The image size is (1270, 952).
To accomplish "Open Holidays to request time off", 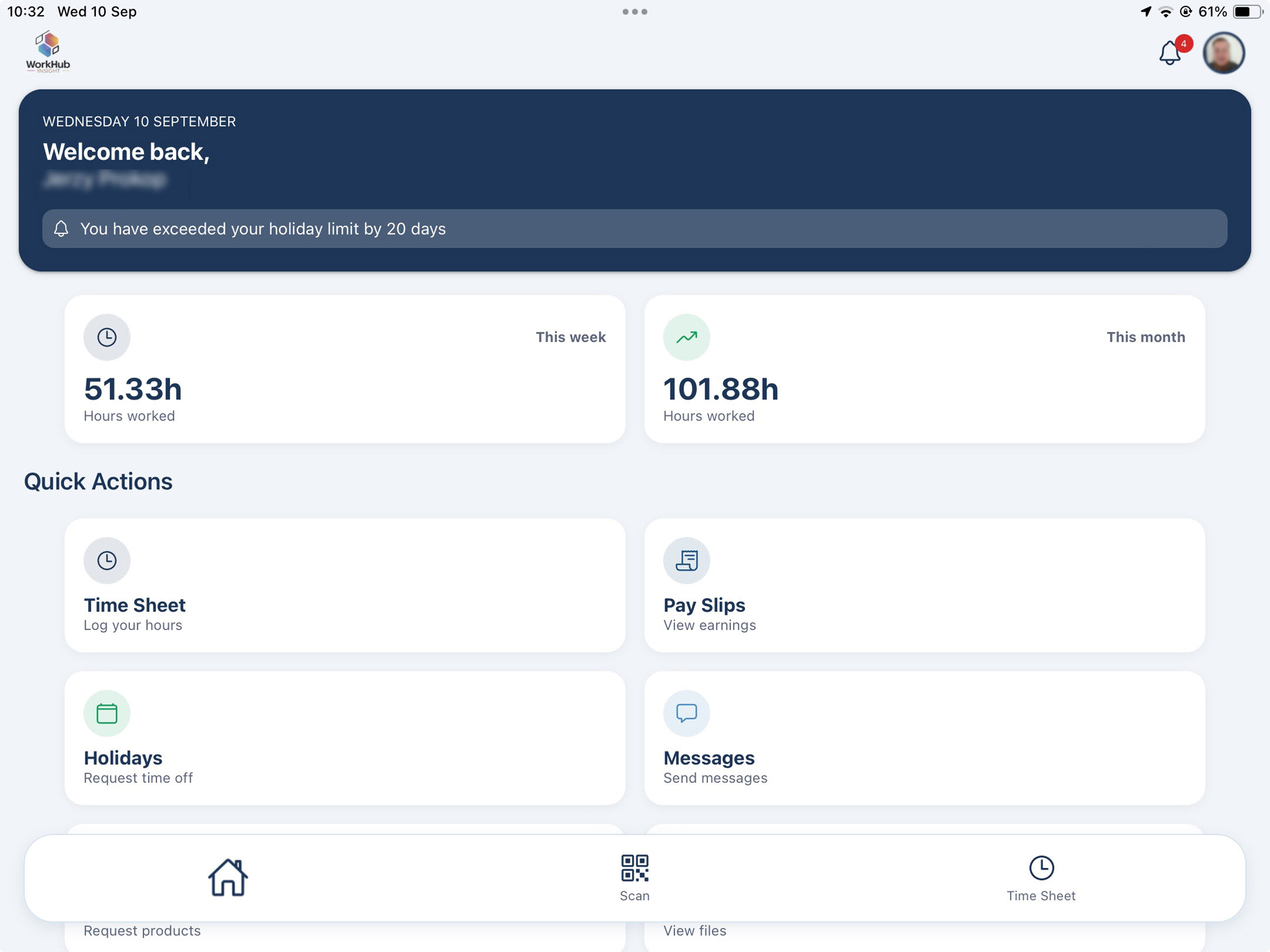I will (x=345, y=738).
